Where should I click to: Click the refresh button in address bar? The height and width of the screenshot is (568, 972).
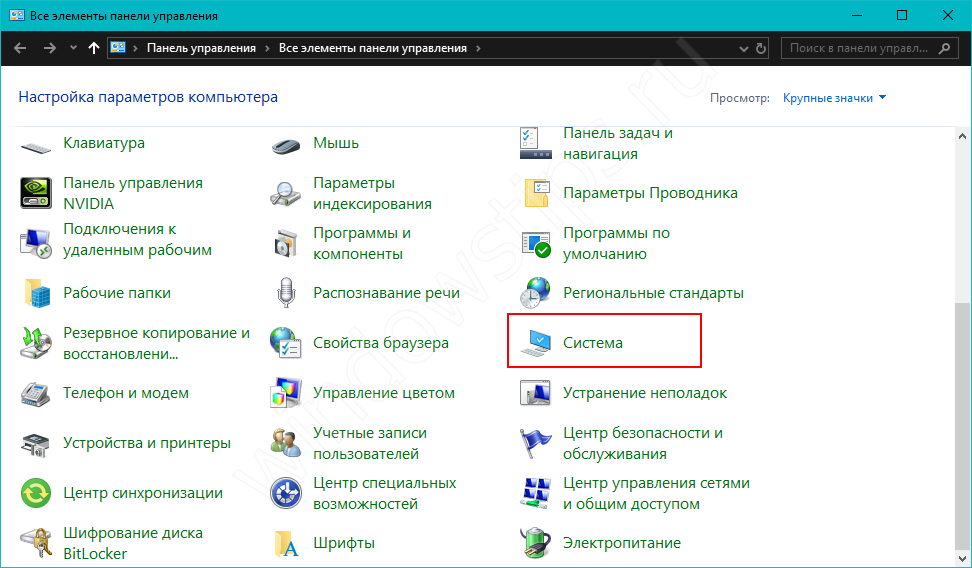click(762, 48)
